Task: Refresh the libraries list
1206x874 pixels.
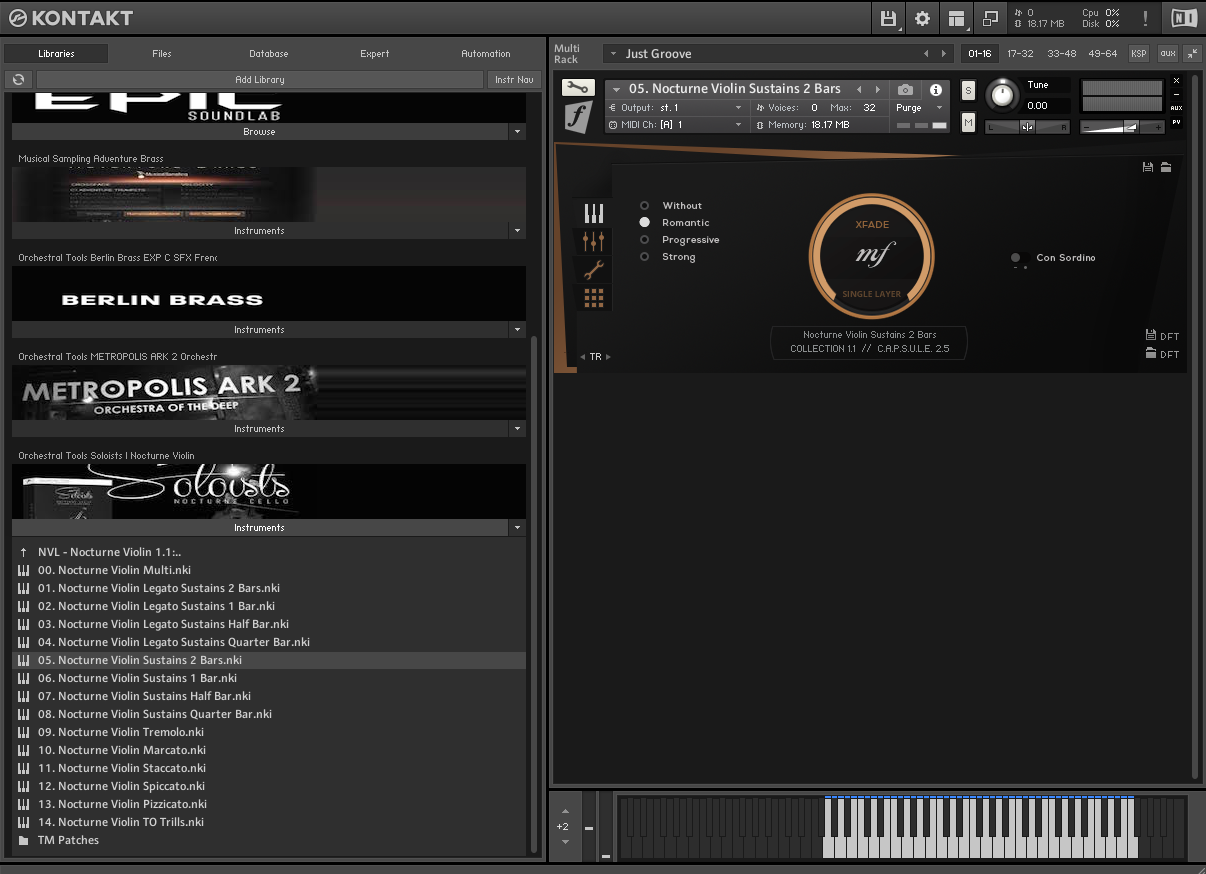Action: [18, 79]
